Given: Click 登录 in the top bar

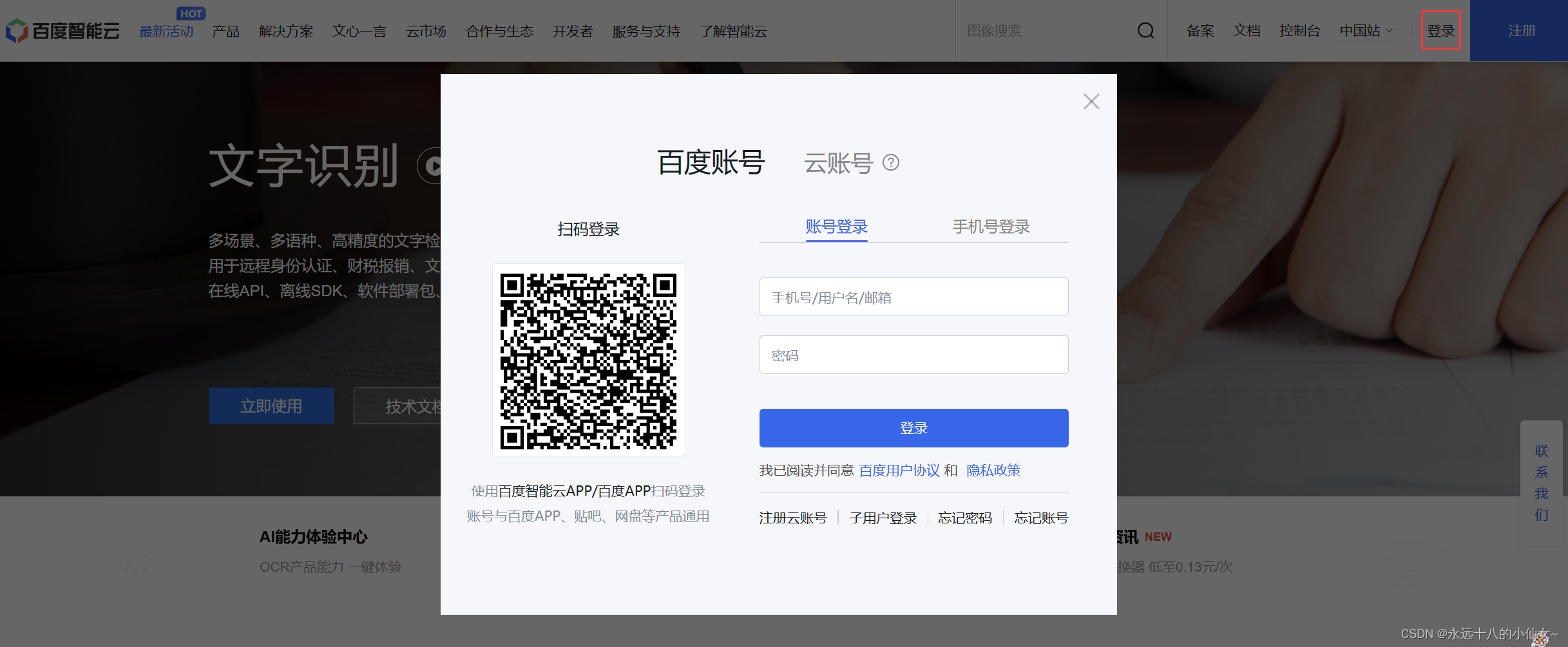Looking at the screenshot, I should 1440,30.
